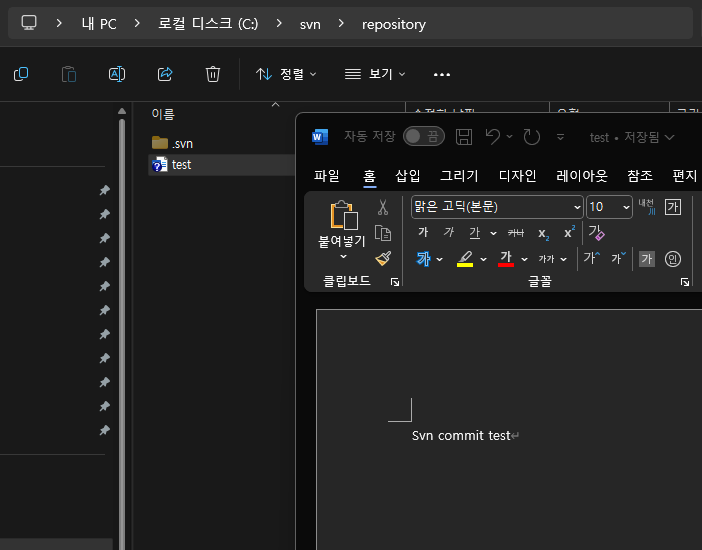Image resolution: width=702 pixels, height=550 pixels.
Task: Click the save icon in Word title bar
Action: [x=464, y=137]
